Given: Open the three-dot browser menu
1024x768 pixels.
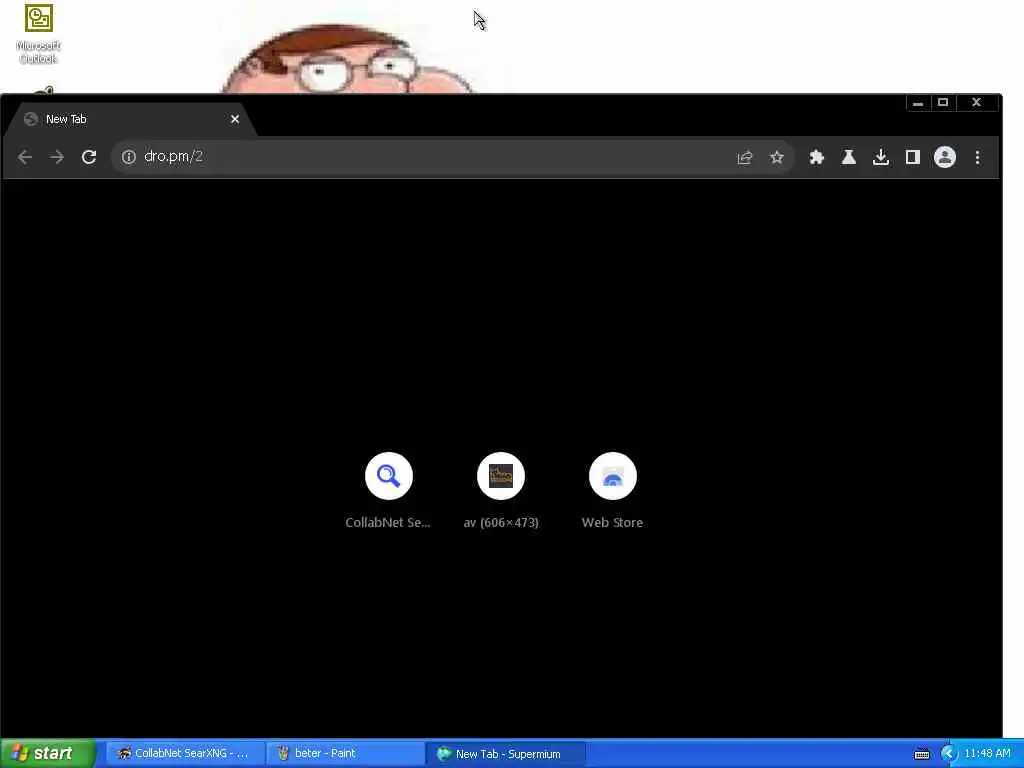Looking at the screenshot, I should point(977,157).
